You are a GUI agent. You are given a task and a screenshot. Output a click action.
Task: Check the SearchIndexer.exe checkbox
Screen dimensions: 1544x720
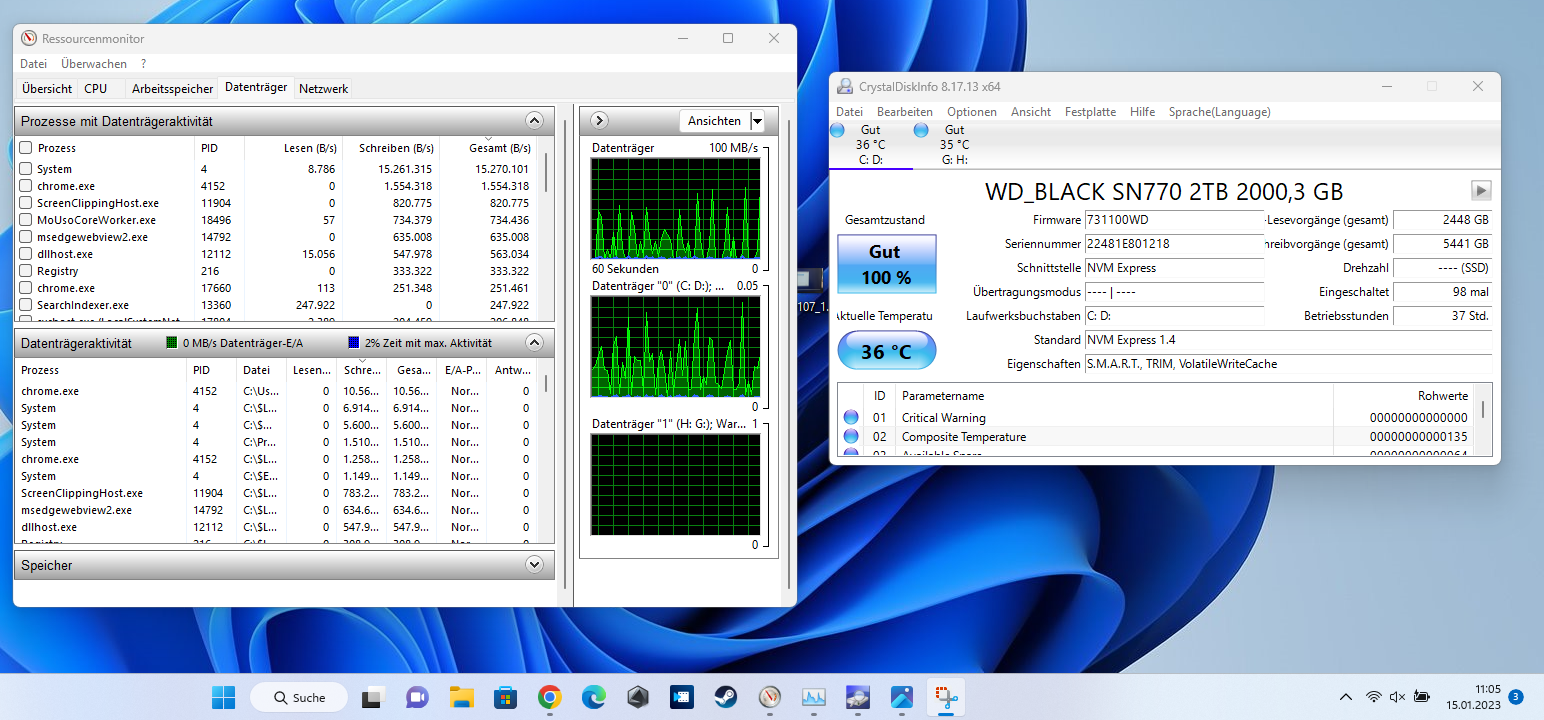(x=26, y=305)
